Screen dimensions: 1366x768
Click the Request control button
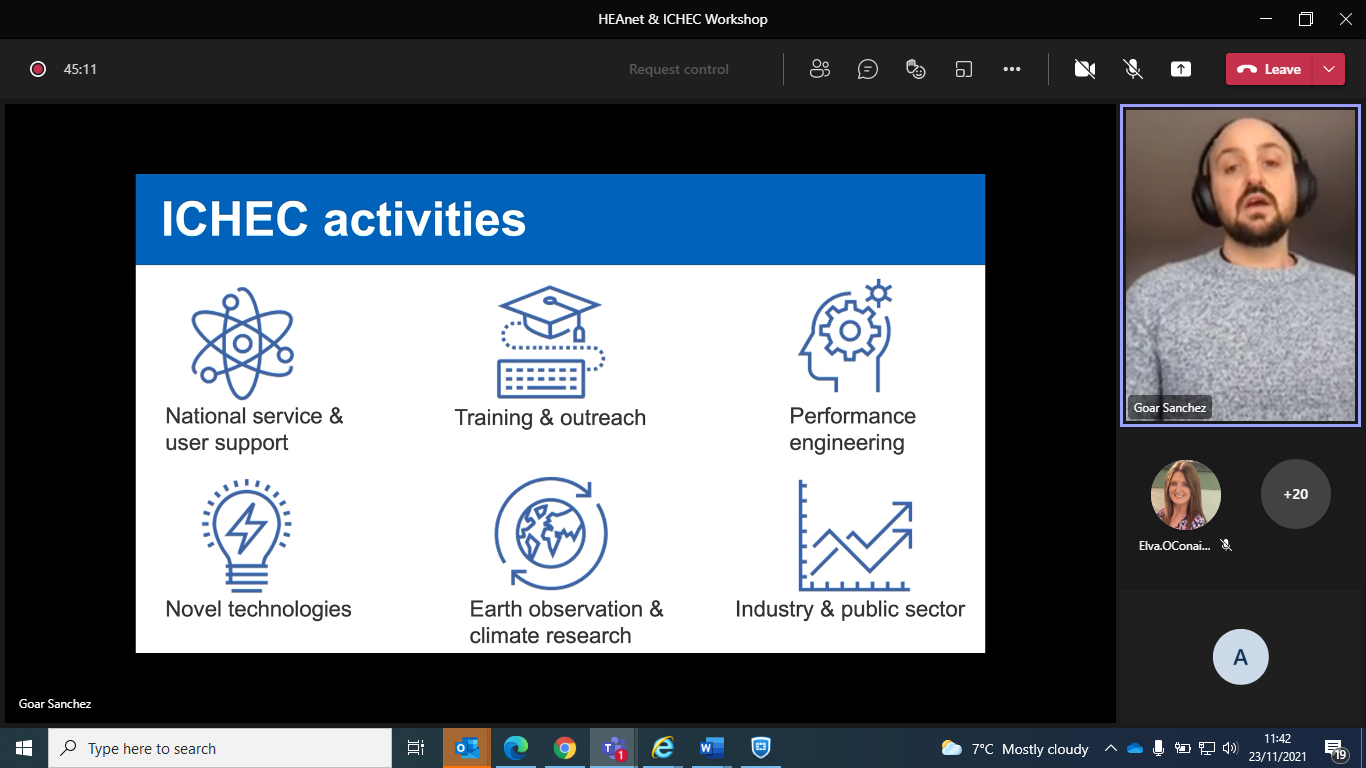679,69
